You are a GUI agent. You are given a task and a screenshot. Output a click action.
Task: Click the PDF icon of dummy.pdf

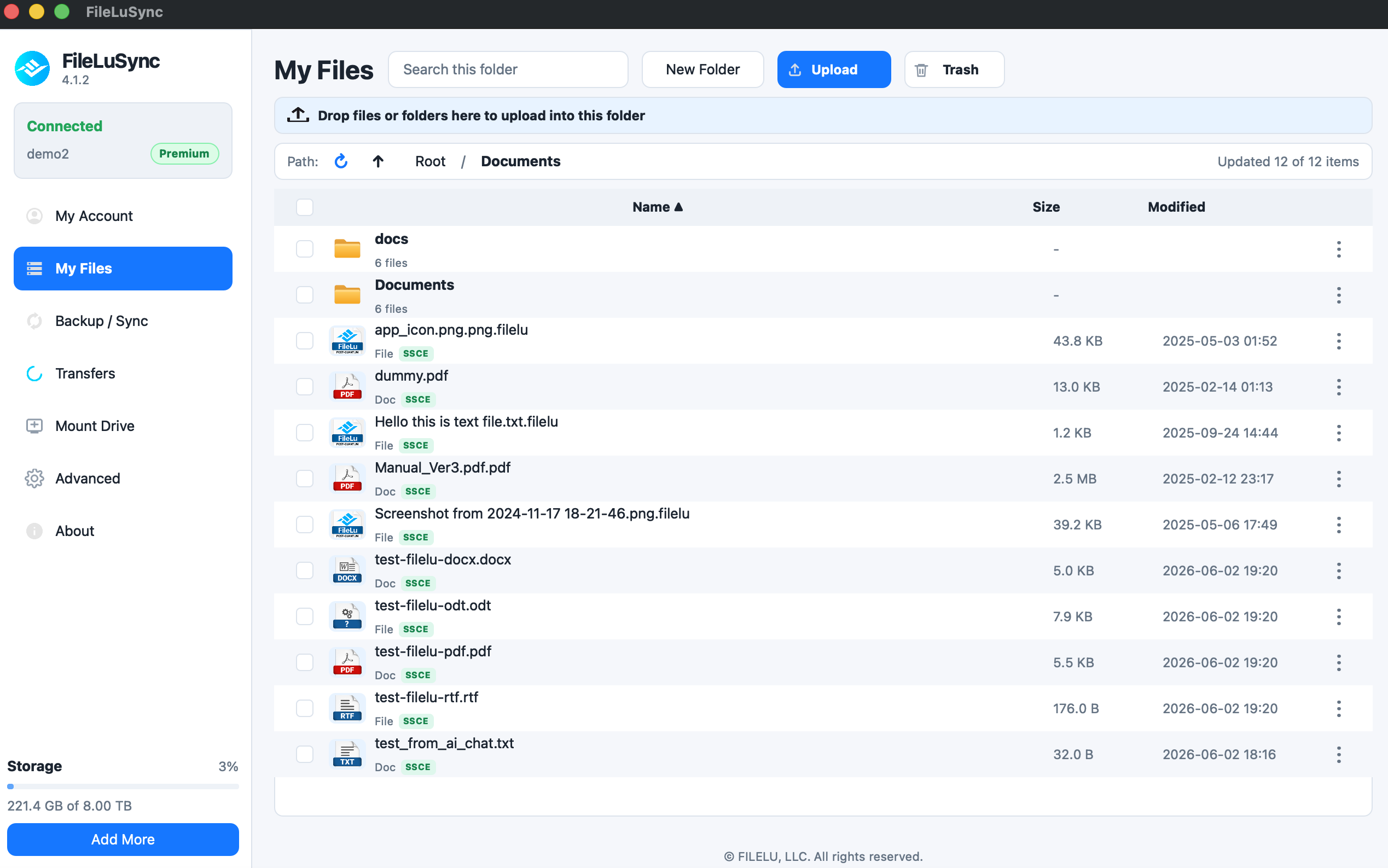click(347, 386)
